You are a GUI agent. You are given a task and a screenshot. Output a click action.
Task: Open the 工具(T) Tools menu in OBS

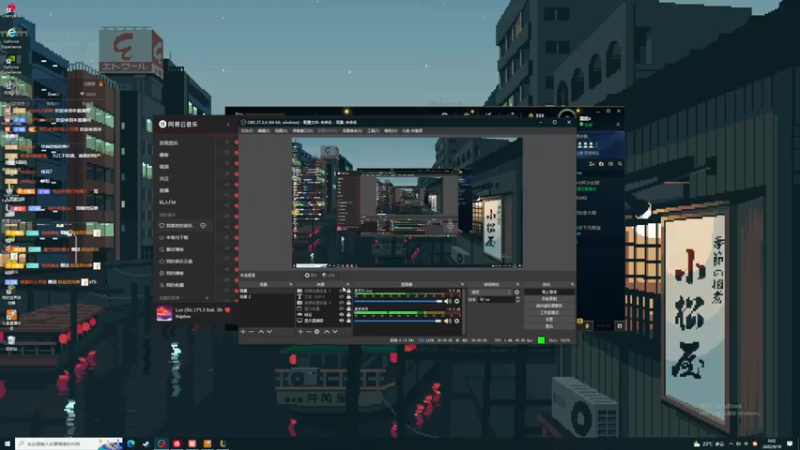[373, 131]
